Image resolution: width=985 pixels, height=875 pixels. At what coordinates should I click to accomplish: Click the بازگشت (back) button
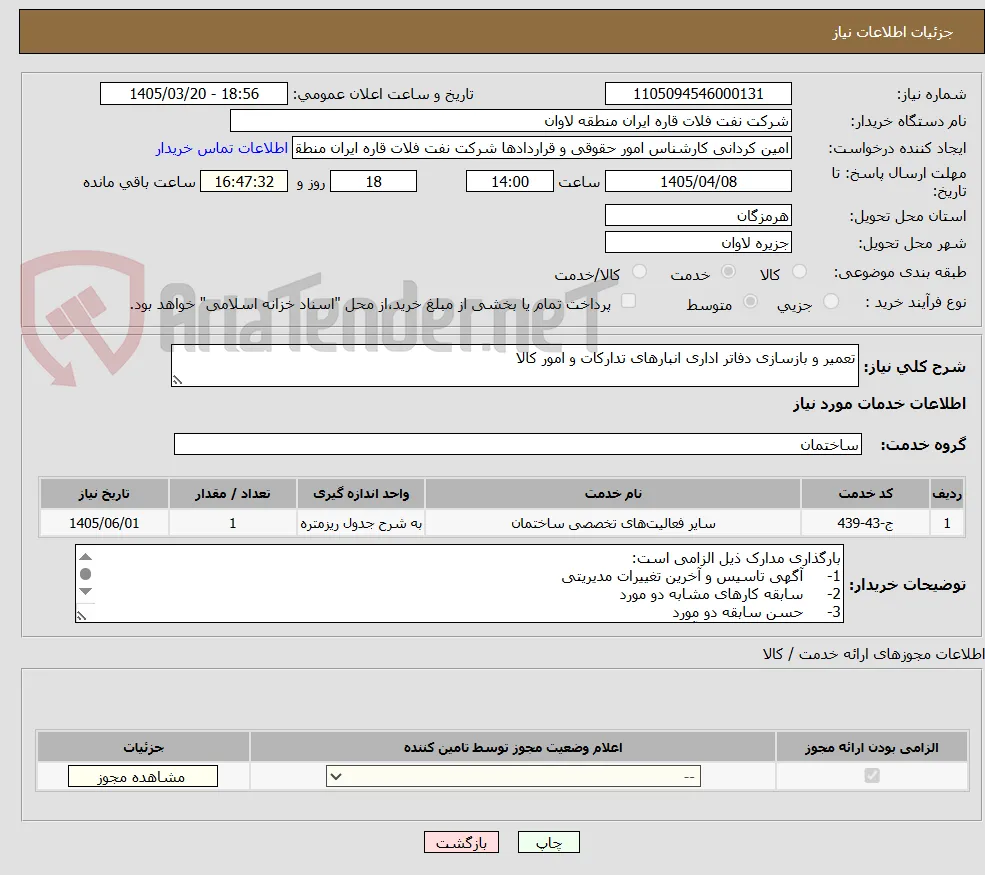click(x=461, y=842)
